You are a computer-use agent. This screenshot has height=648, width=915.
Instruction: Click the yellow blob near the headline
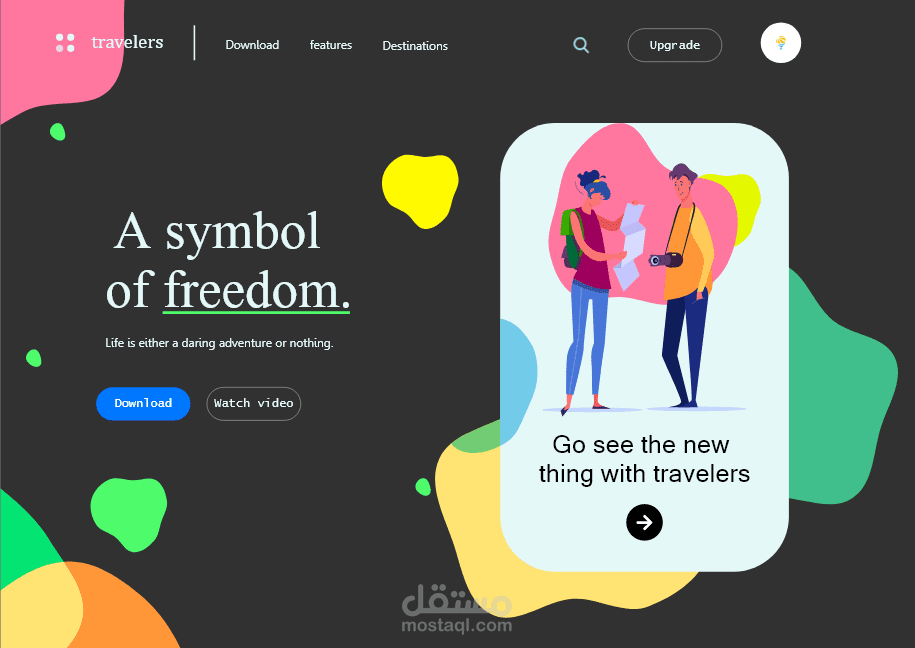pyautogui.click(x=420, y=190)
